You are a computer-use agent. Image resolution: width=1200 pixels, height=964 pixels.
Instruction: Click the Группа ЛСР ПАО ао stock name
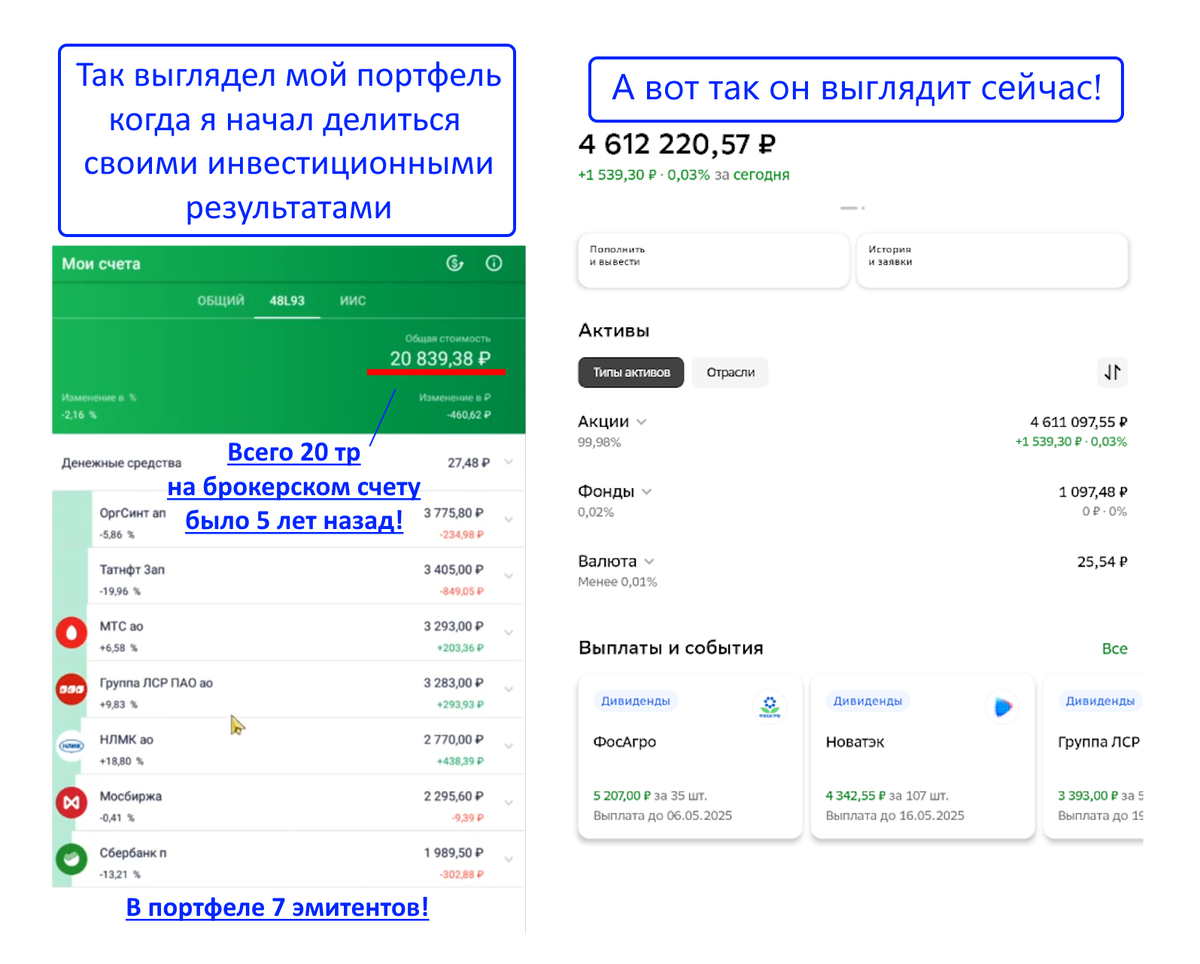click(156, 683)
